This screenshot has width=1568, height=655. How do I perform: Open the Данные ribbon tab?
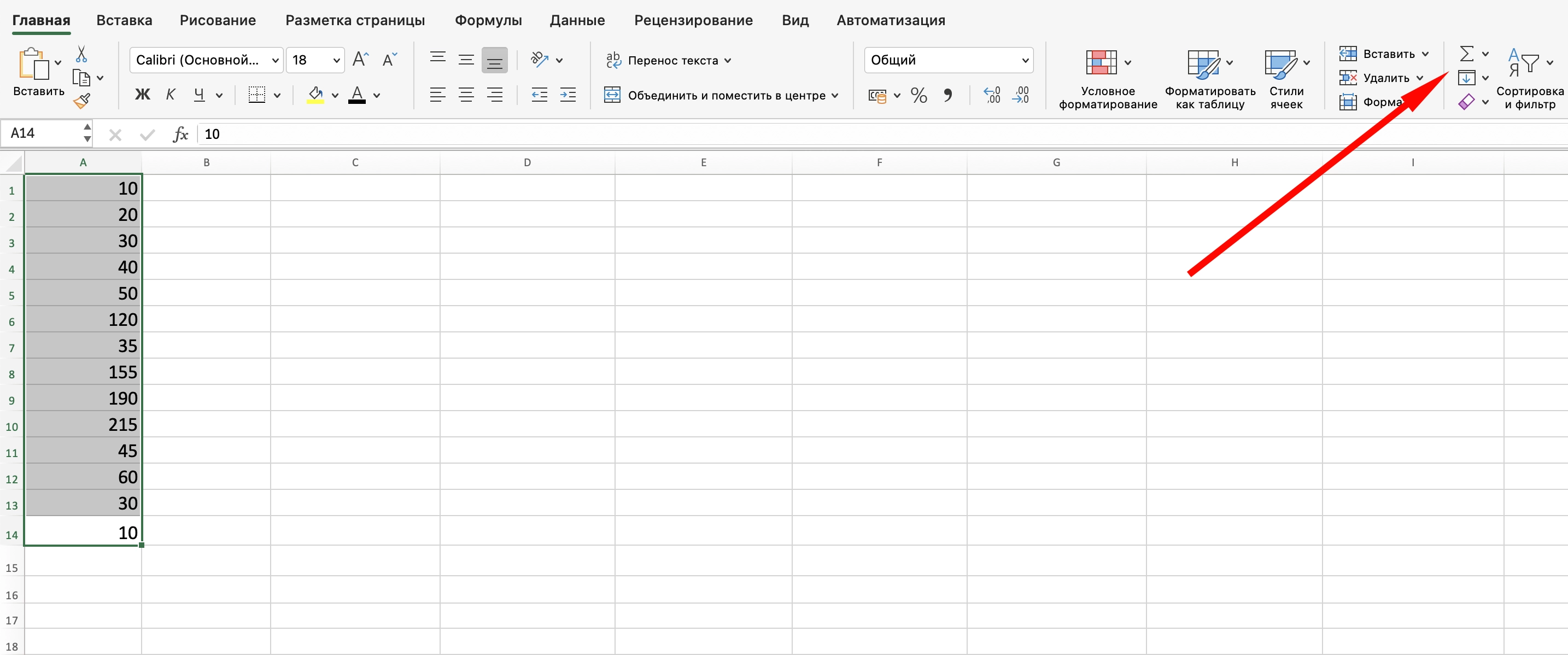[576, 20]
